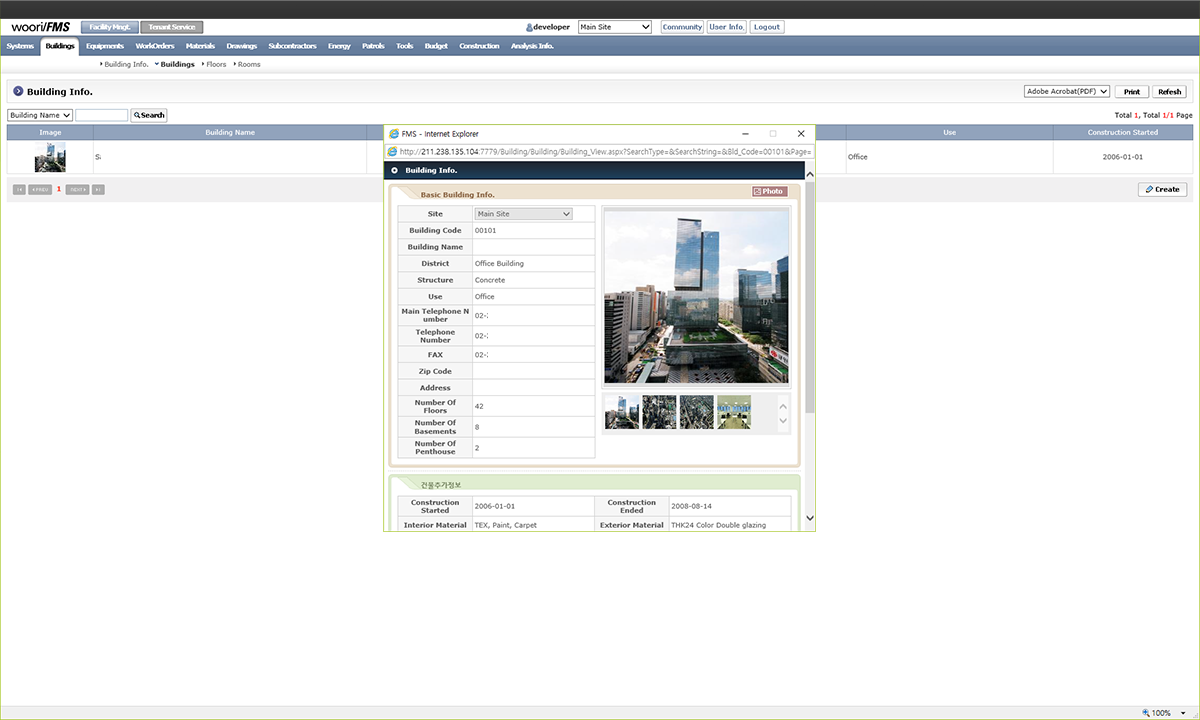Open the Rooms submenu link
Screen dimensions: 1200x720
247,64
